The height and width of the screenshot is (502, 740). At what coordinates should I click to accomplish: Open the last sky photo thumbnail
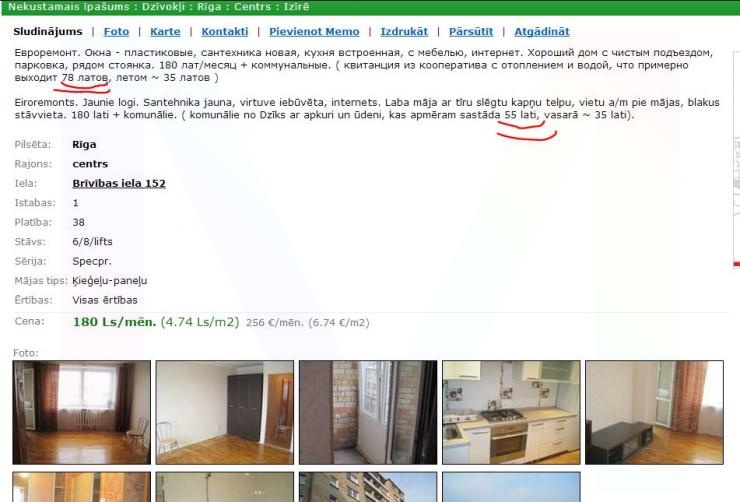(511, 487)
